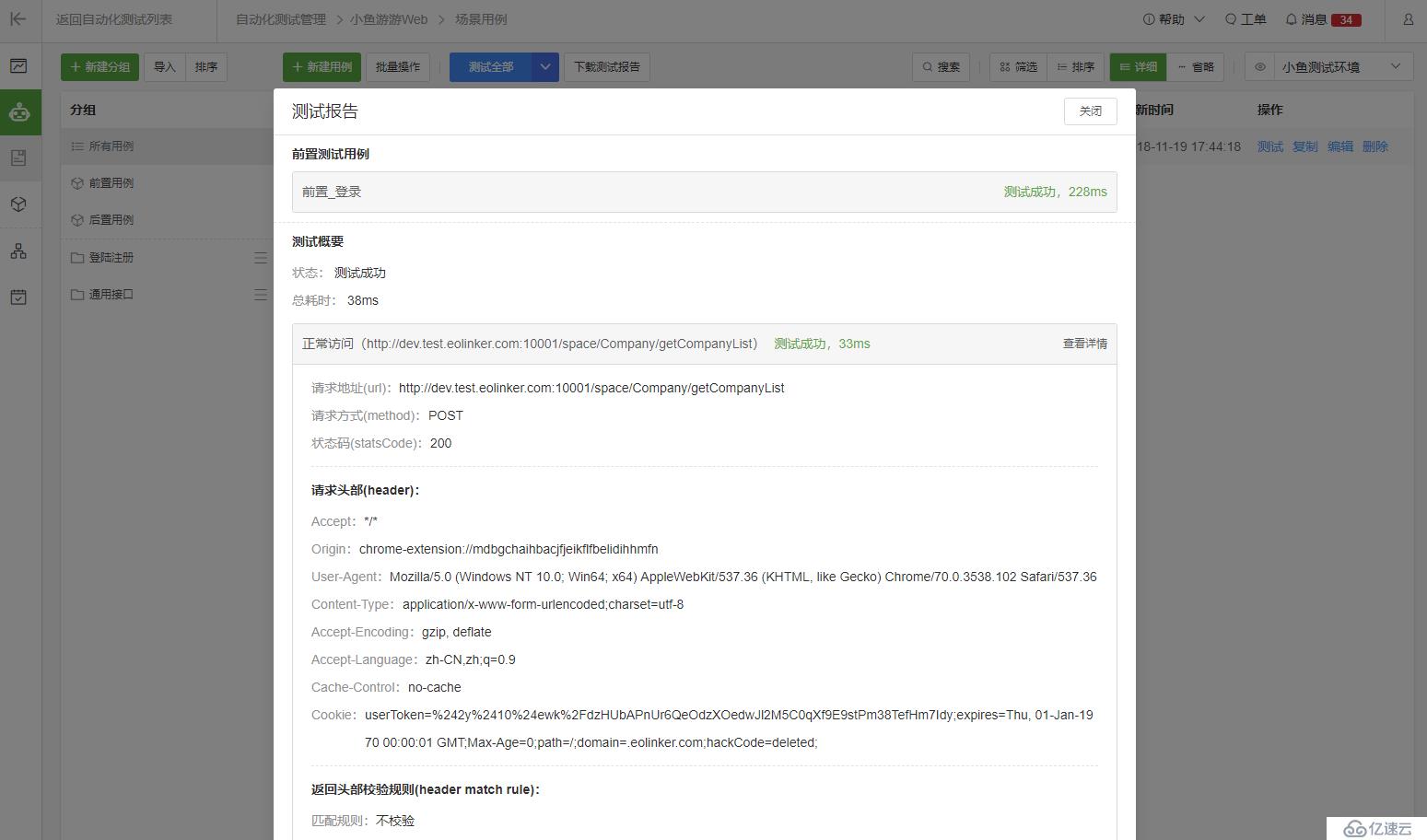Click the 编辑 edit action link
1427x840 pixels.
[x=1340, y=146]
